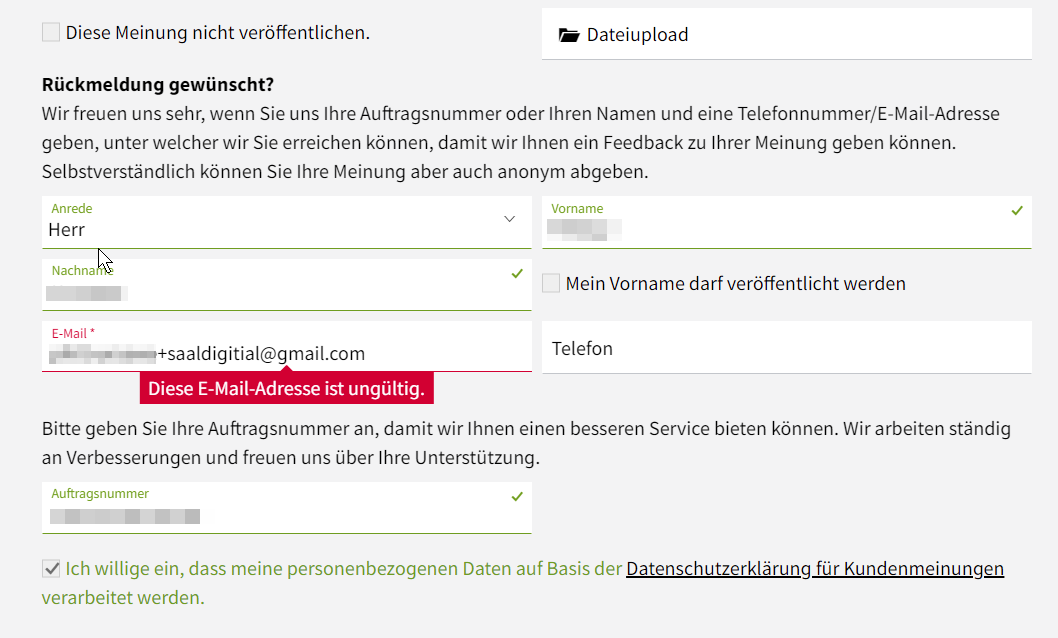Tick the 'Diese Meinung nicht veröffentlichen' checkbox
Image resolution: width=1058 pixels, height=638 pixels.
51,33
